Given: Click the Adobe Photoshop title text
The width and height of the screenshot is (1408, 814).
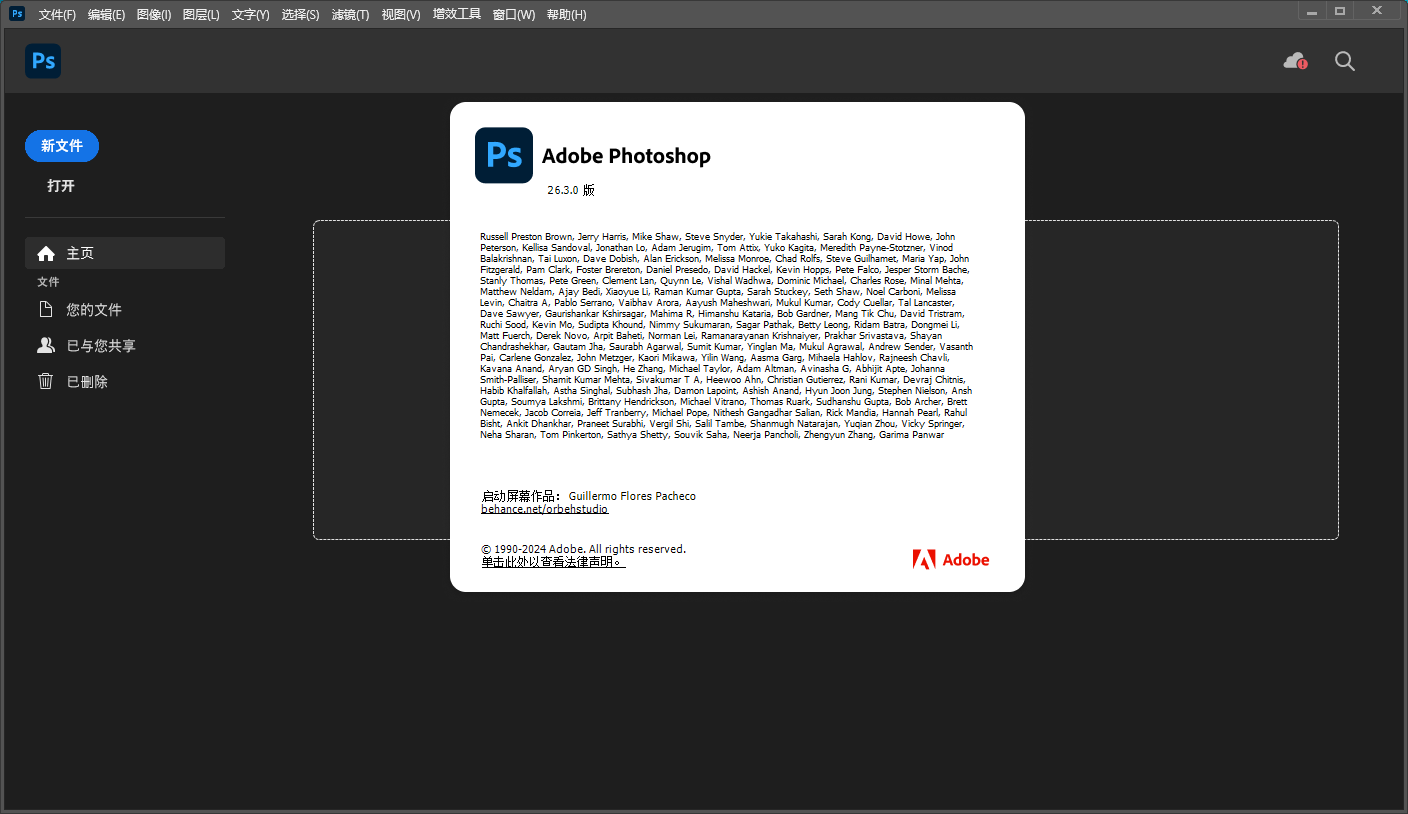Looking at the screenshot, I should [x=626, y=156].
